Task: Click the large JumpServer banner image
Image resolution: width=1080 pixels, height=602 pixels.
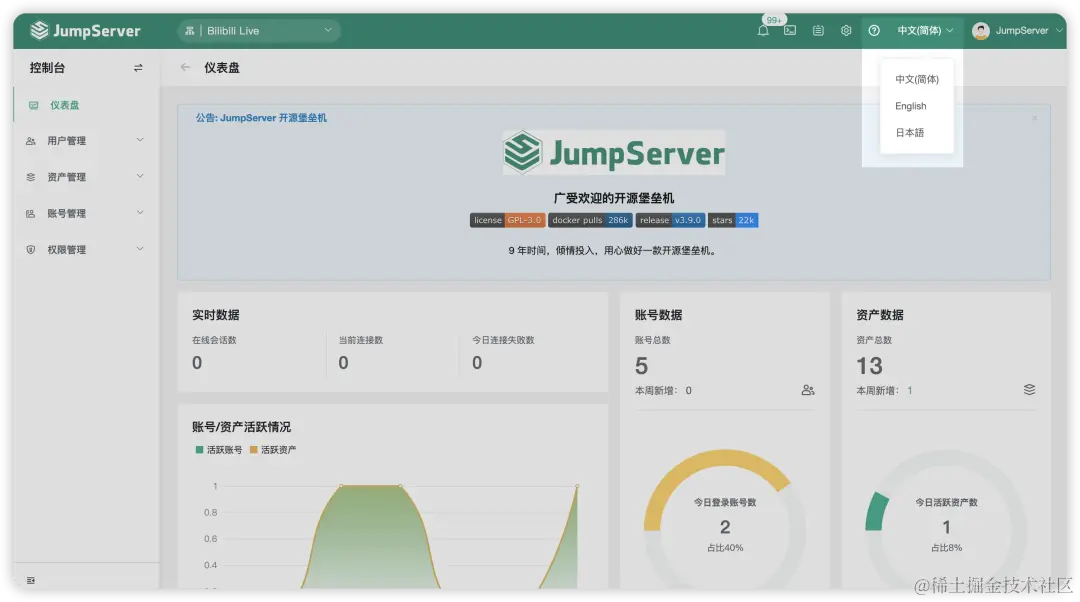Action: tap(614, 152)
